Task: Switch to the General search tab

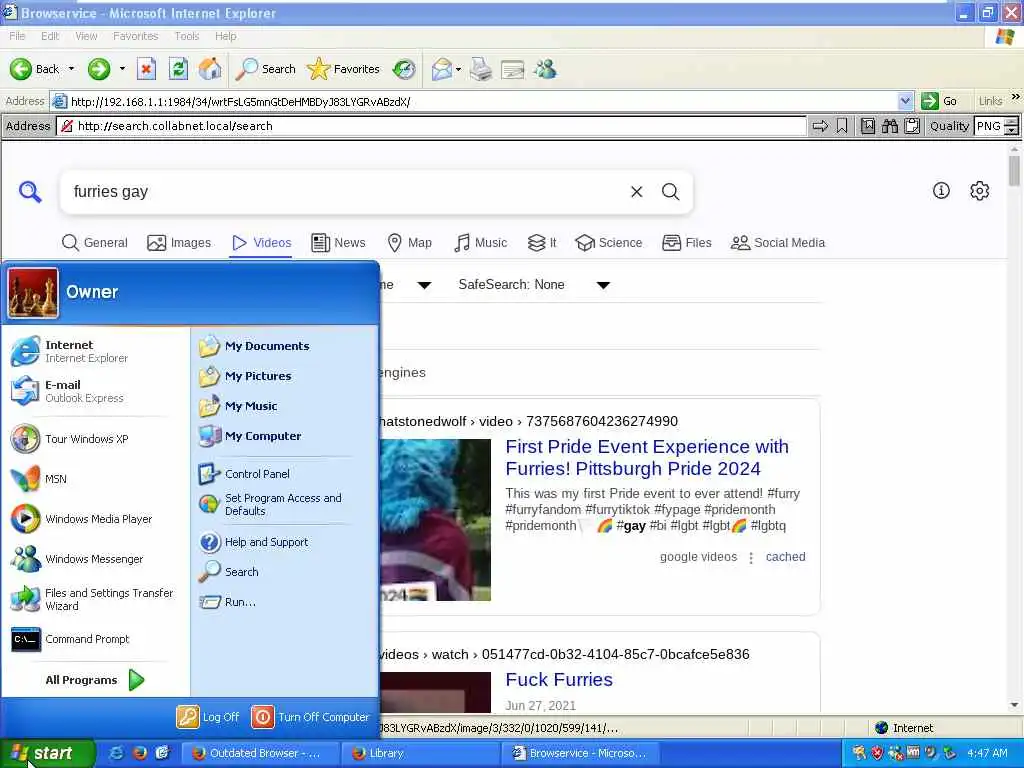Action: point(95,243)
